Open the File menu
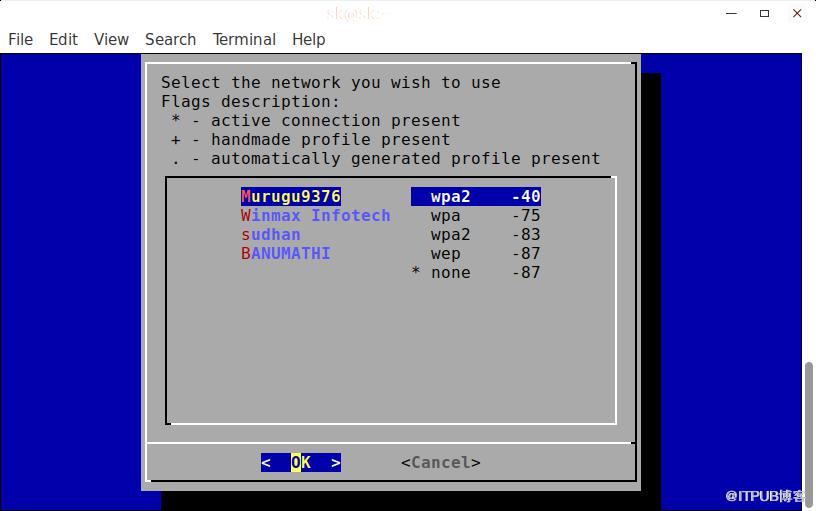 20,40
